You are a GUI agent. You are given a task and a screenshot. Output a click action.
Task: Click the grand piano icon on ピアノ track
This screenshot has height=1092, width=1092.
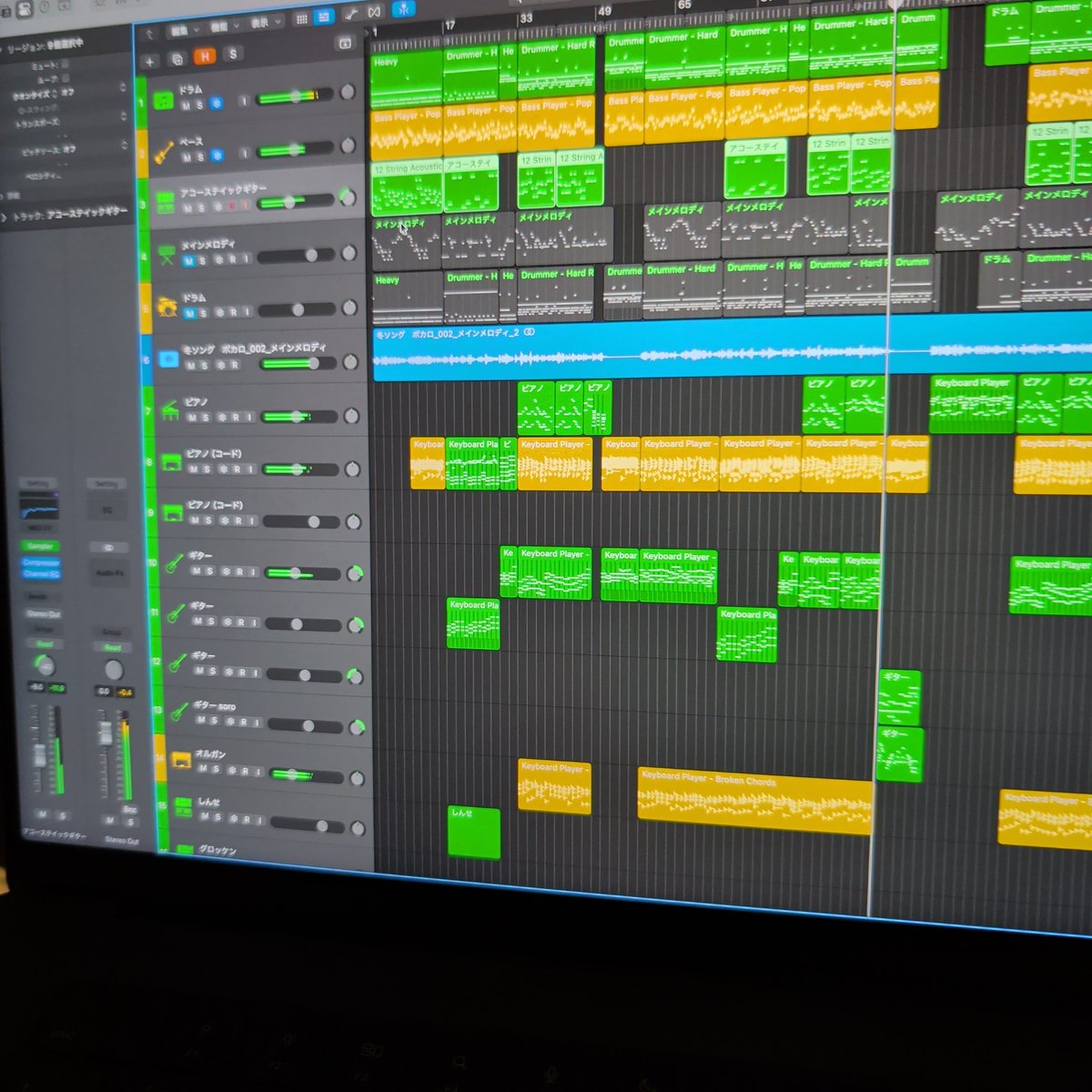[170, 411]
